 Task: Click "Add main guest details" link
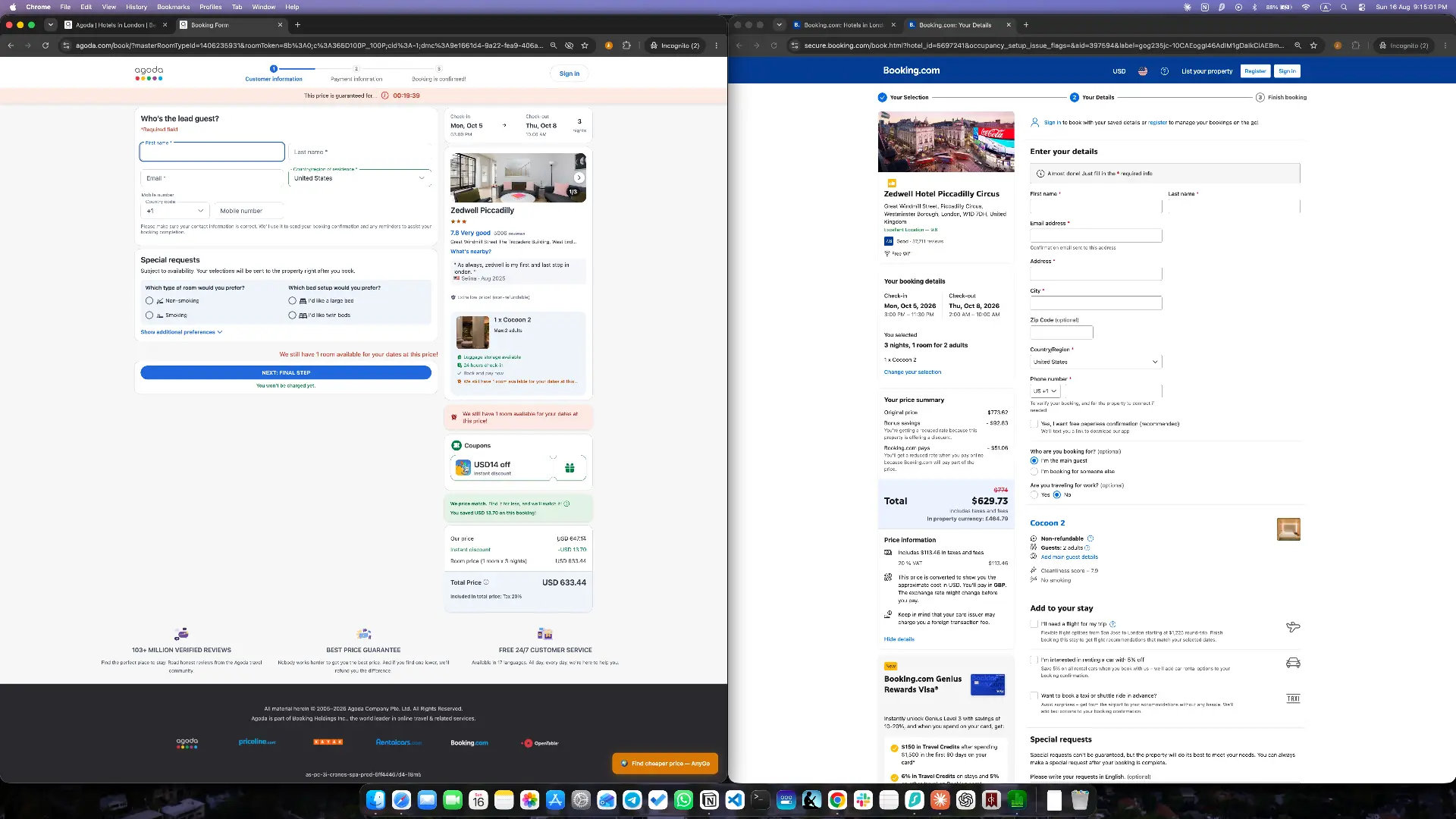point(1069,557)
